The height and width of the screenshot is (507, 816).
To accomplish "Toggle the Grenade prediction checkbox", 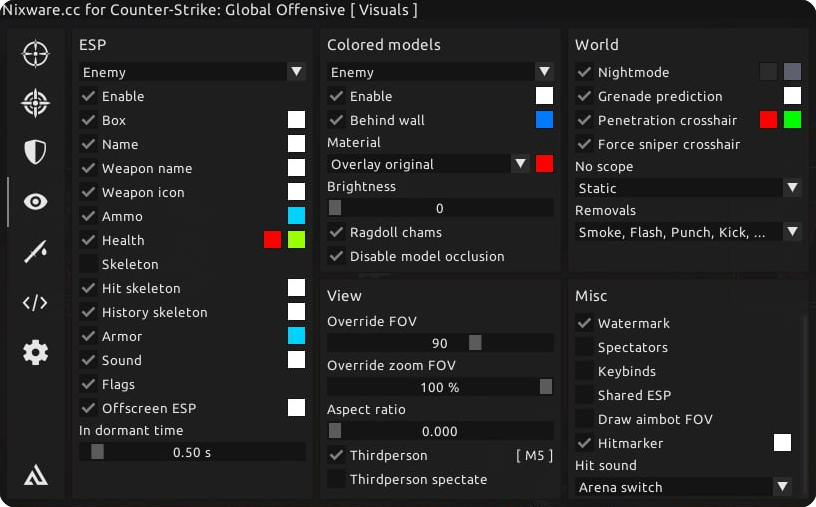I will [x=584, y=96].
